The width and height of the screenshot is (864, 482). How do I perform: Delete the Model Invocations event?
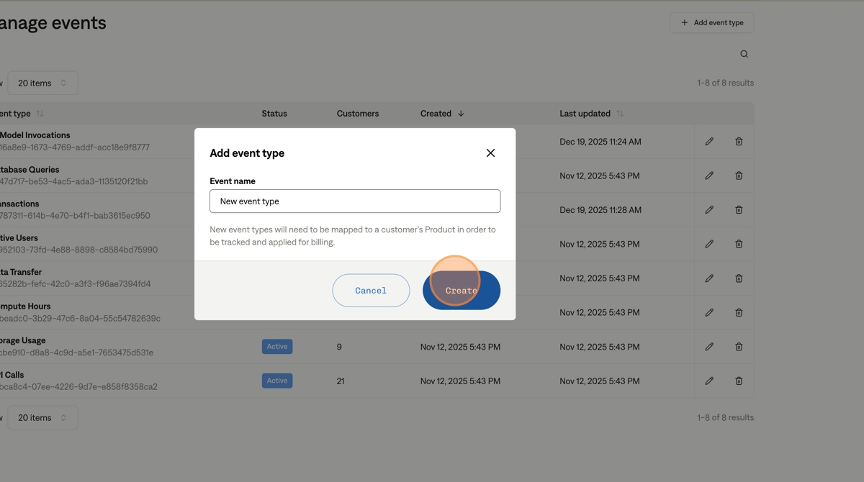[x=739, y=141]
